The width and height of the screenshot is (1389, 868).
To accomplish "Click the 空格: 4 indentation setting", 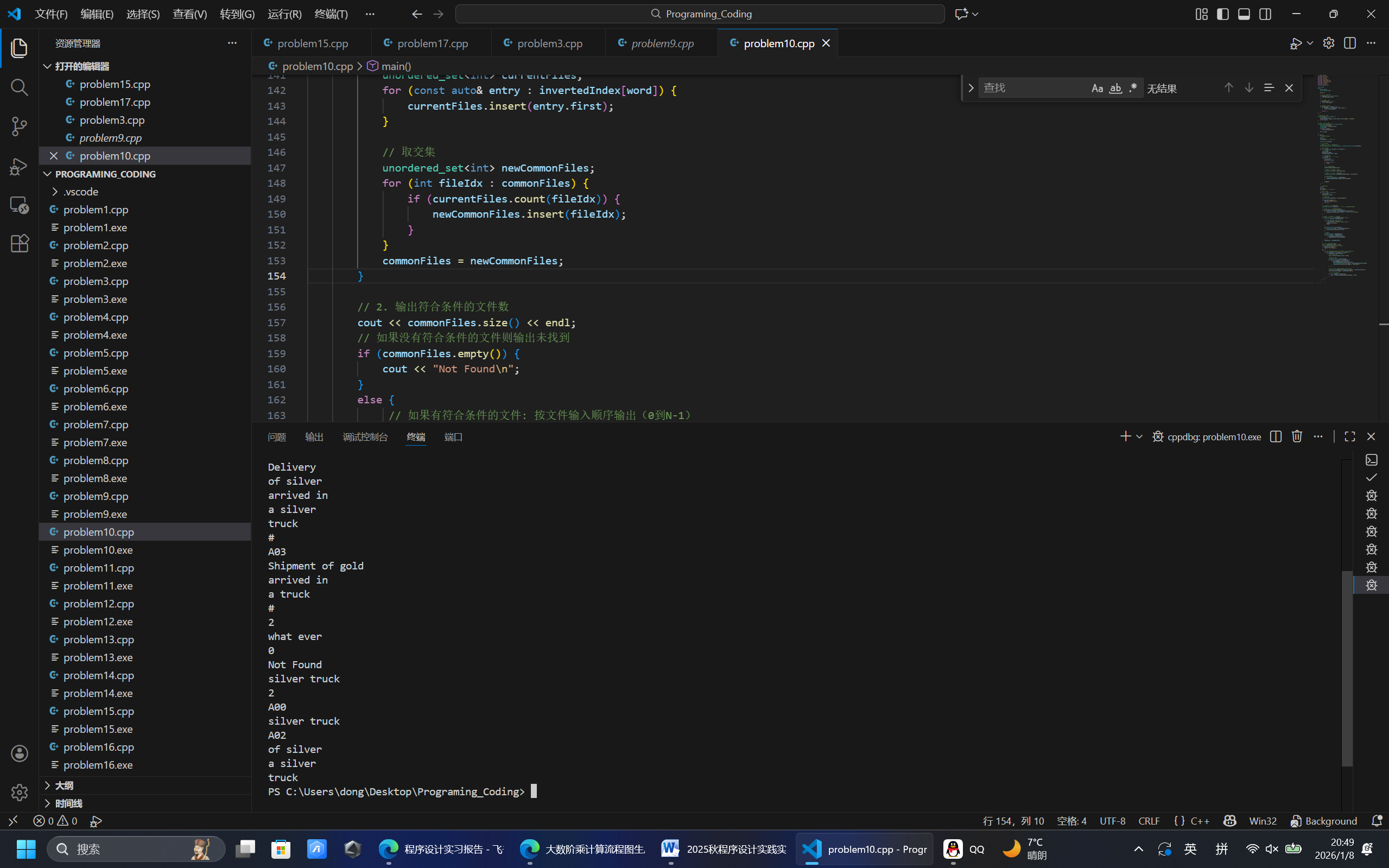I will pyautogui.click(x=1071, y=821).
